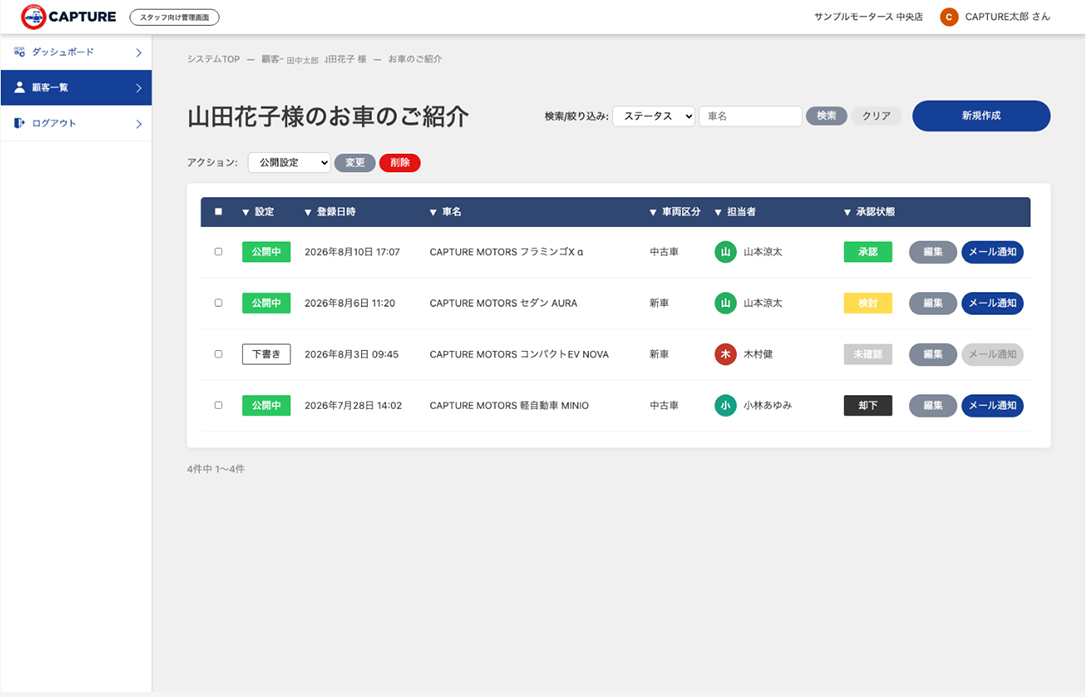
Task: Click the orange user avatar 'C'
Action: (x=949, y=17)
